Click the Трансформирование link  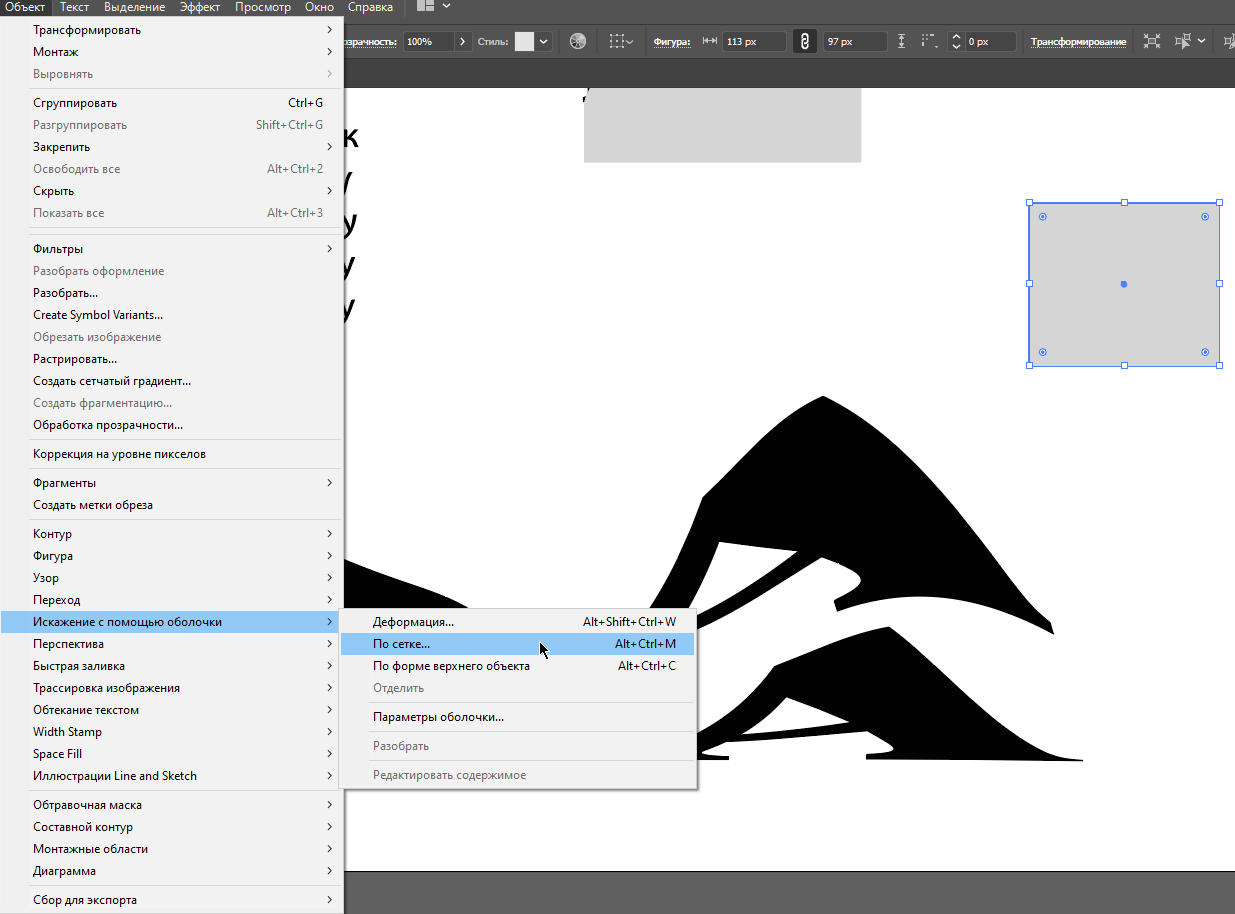tap(1078, 42)
